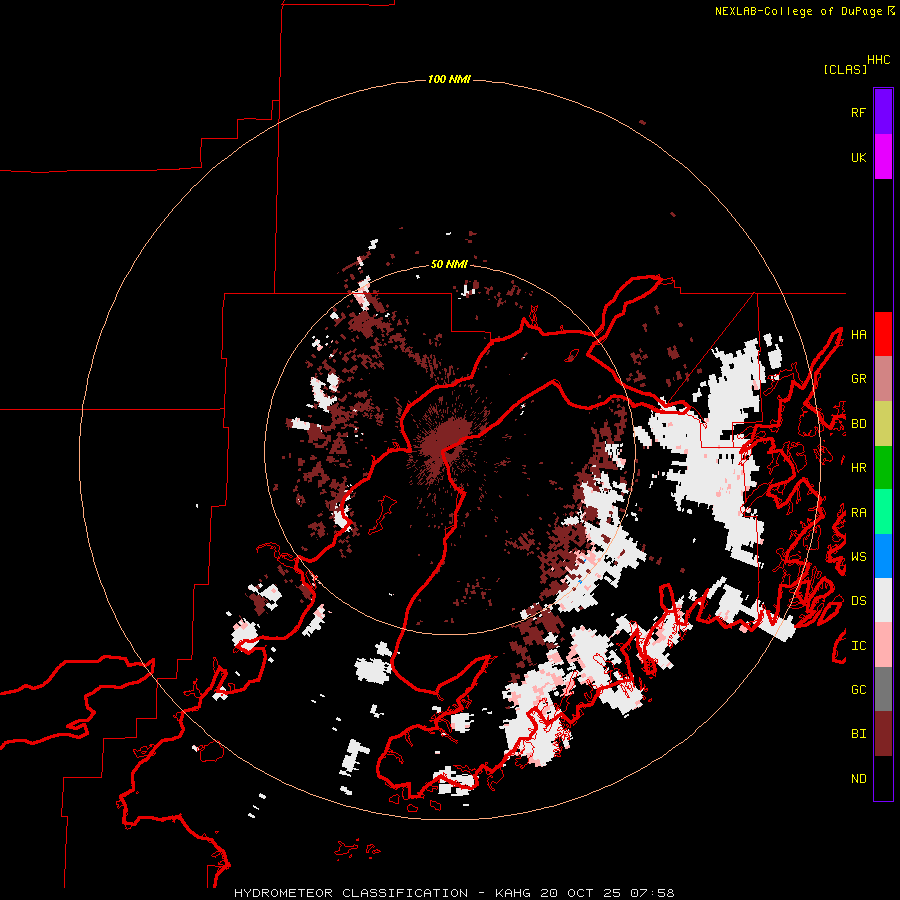Select the GR legend color block
This screenshot has height=900, width=900.
point(883,379)
